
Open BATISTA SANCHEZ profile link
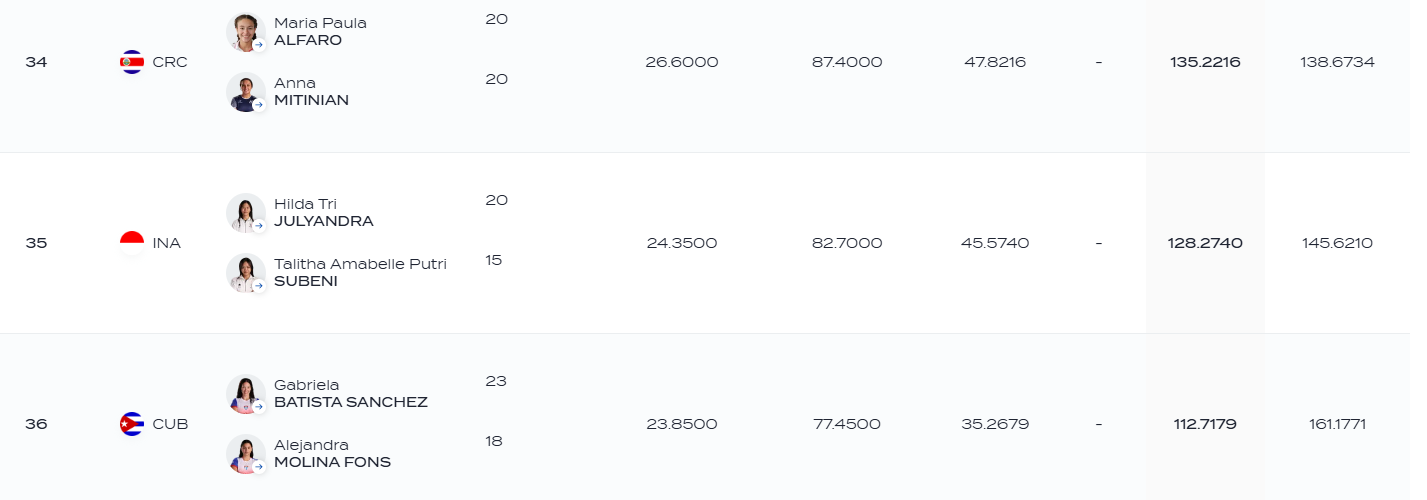(351, 403)
